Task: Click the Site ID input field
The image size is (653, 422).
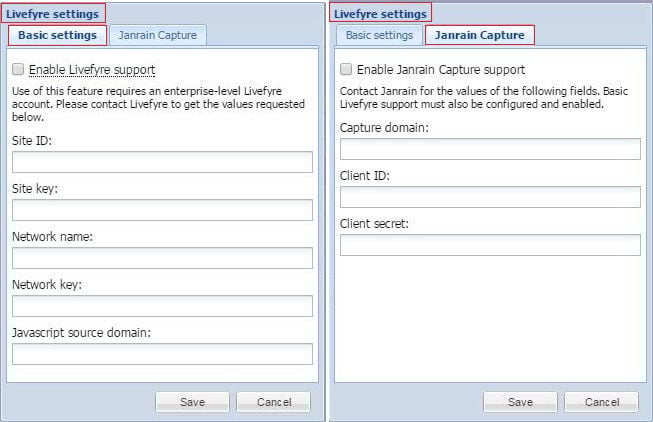Action: click(x=162, y=162)
